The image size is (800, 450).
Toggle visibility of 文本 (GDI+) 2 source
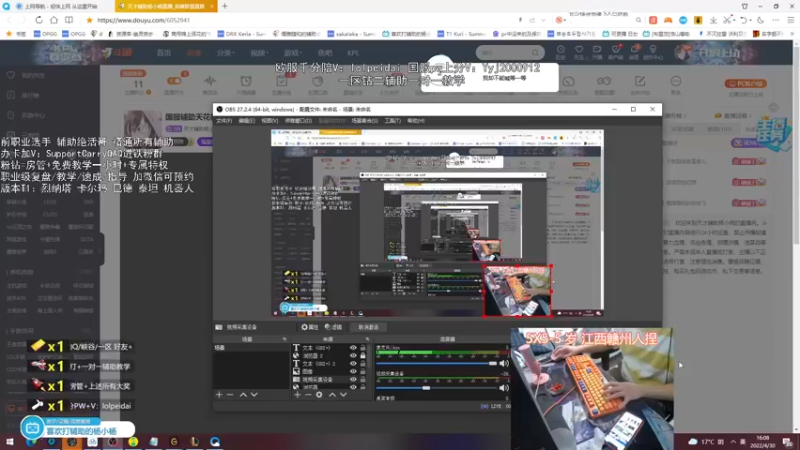353,364
